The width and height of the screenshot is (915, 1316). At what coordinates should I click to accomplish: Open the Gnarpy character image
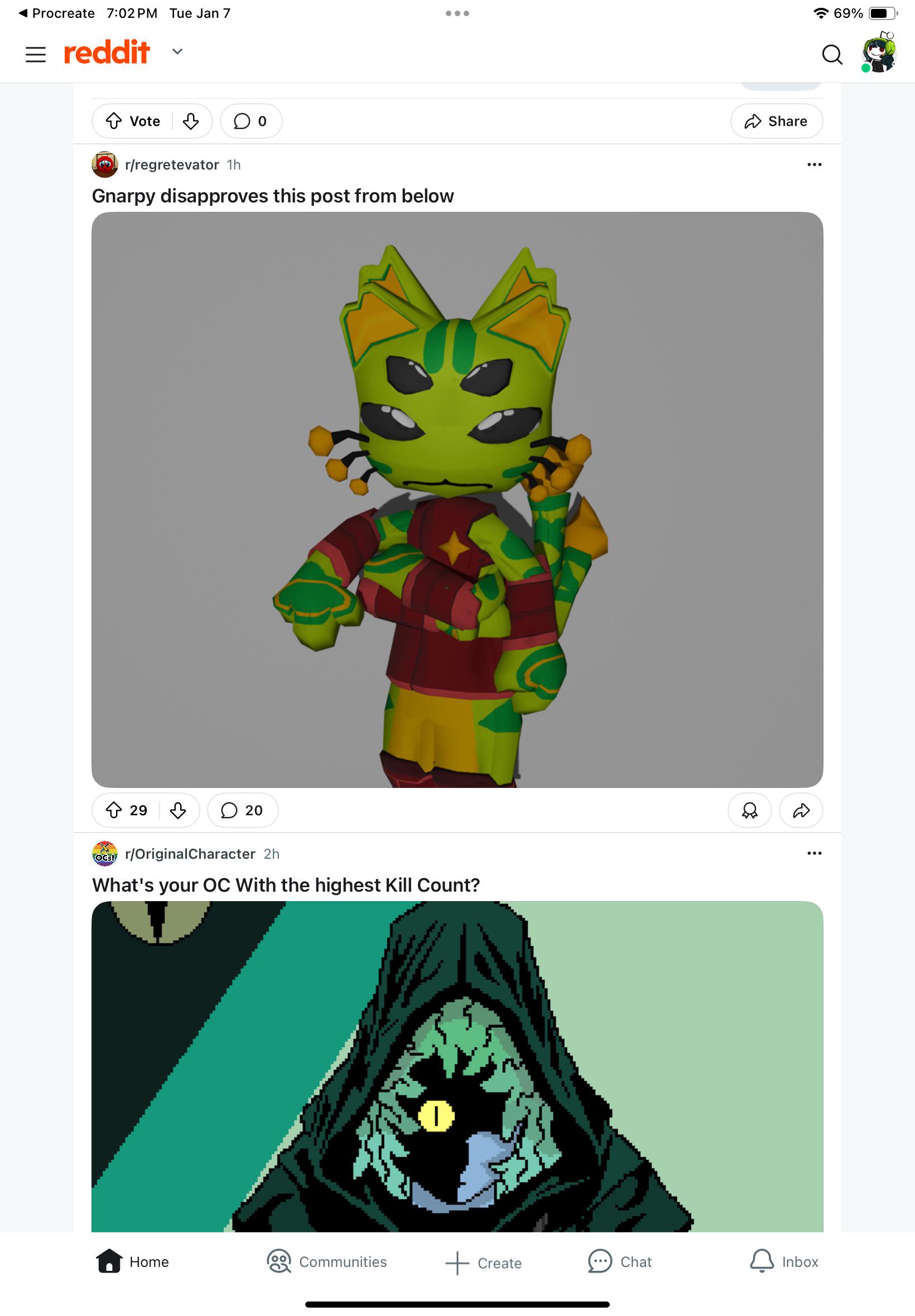click(457, 500)
